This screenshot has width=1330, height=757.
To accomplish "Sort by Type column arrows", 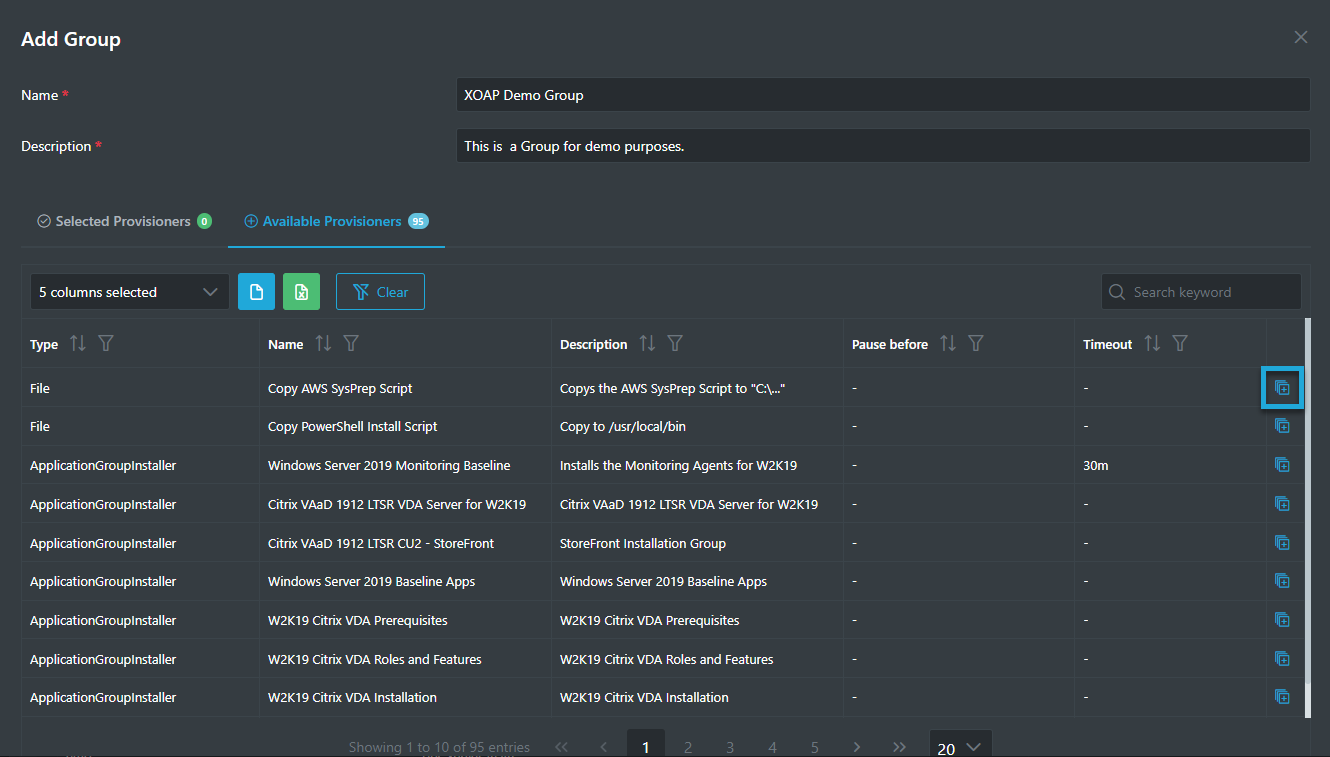I will [x=78, y=344].
